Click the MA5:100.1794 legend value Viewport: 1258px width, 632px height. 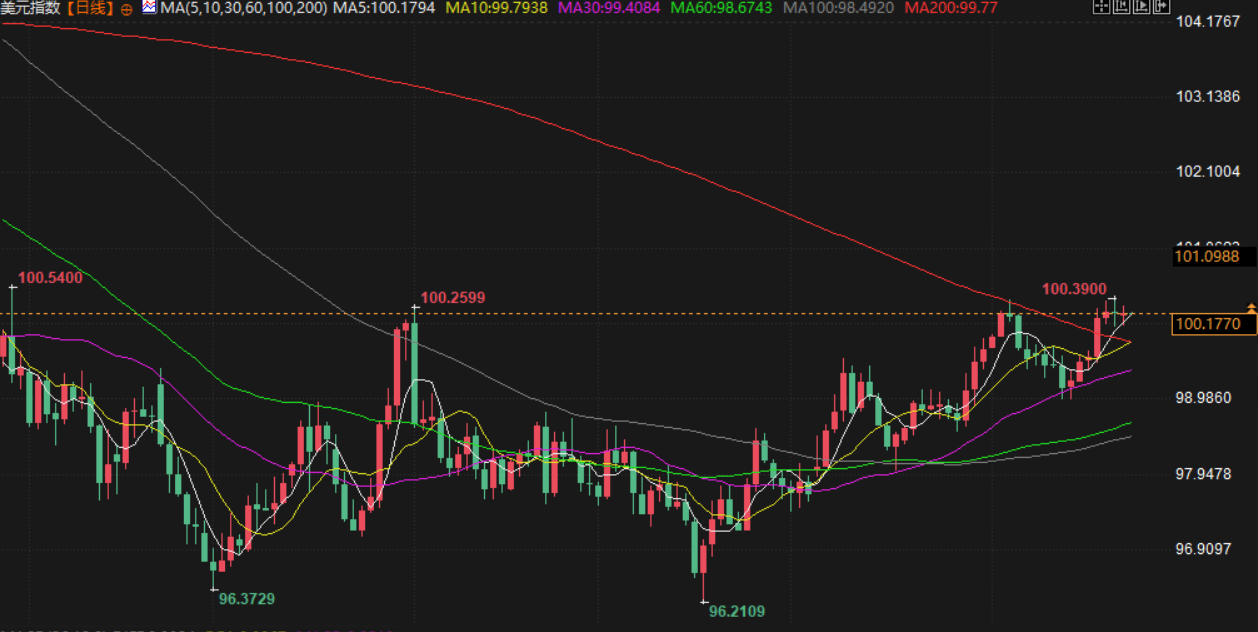click(x=384, y=7)
